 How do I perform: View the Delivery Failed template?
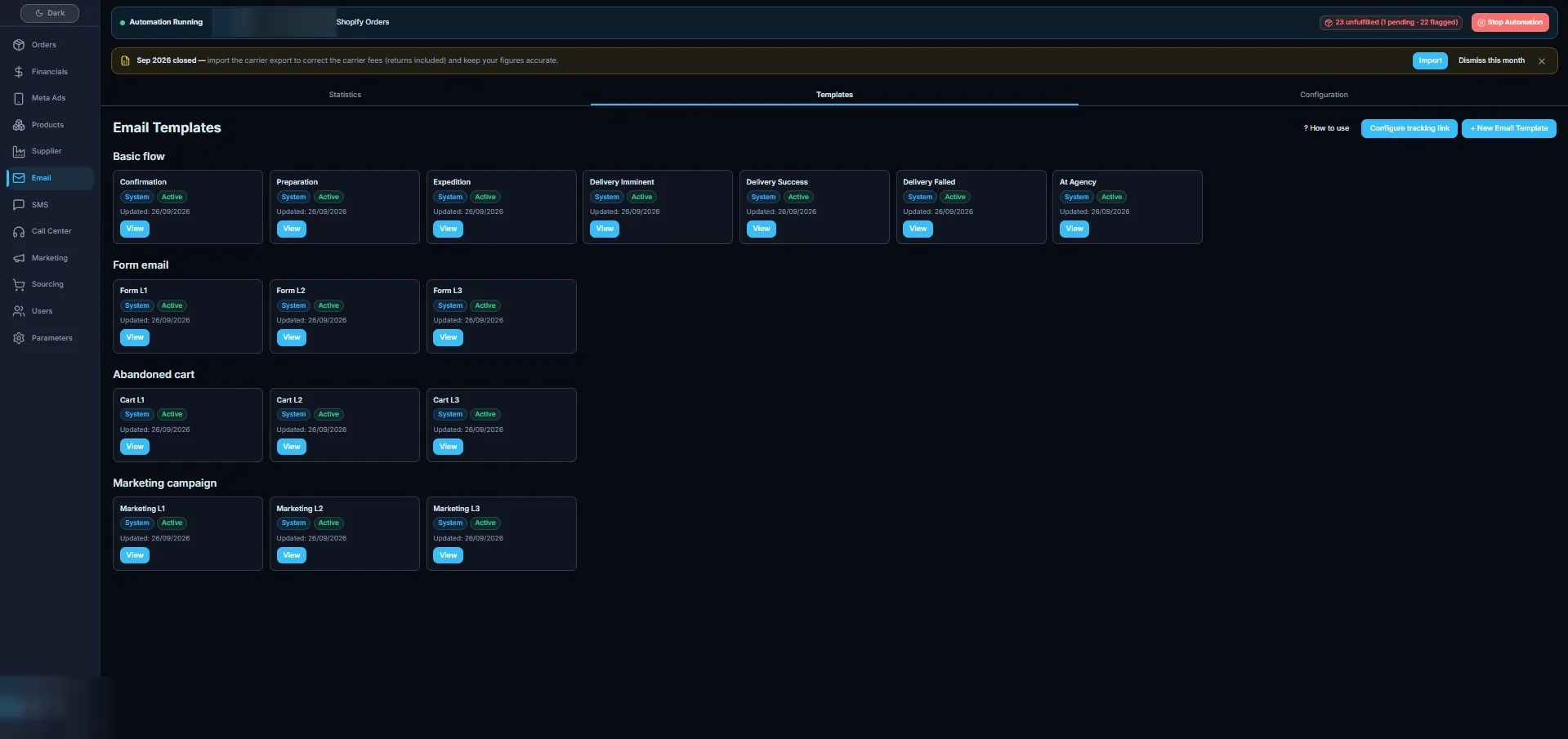coord(918,229)
